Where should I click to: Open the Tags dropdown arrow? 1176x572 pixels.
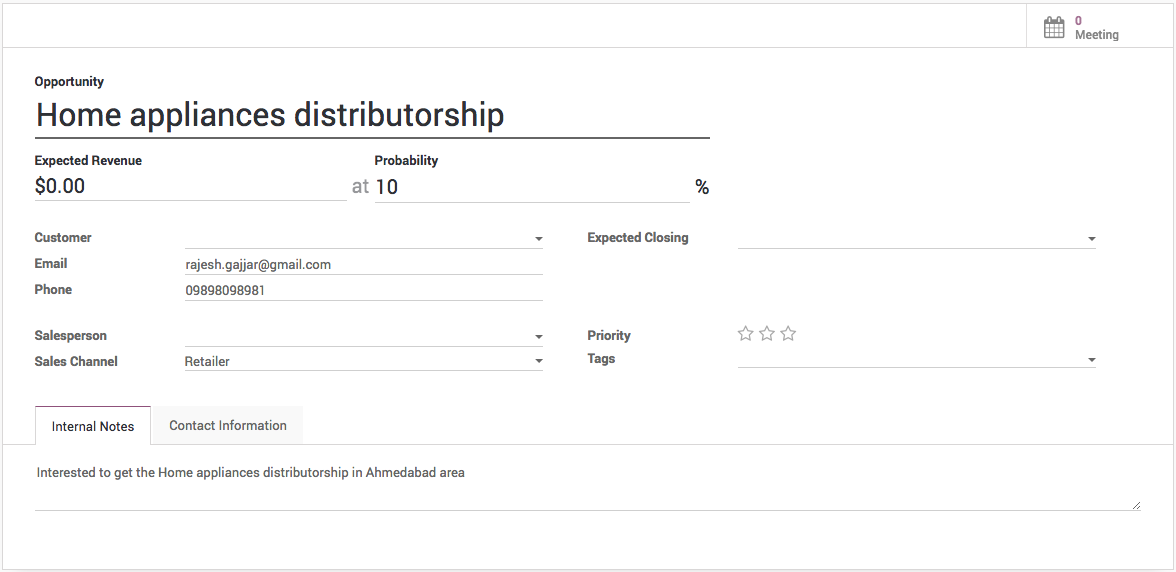1091,360
